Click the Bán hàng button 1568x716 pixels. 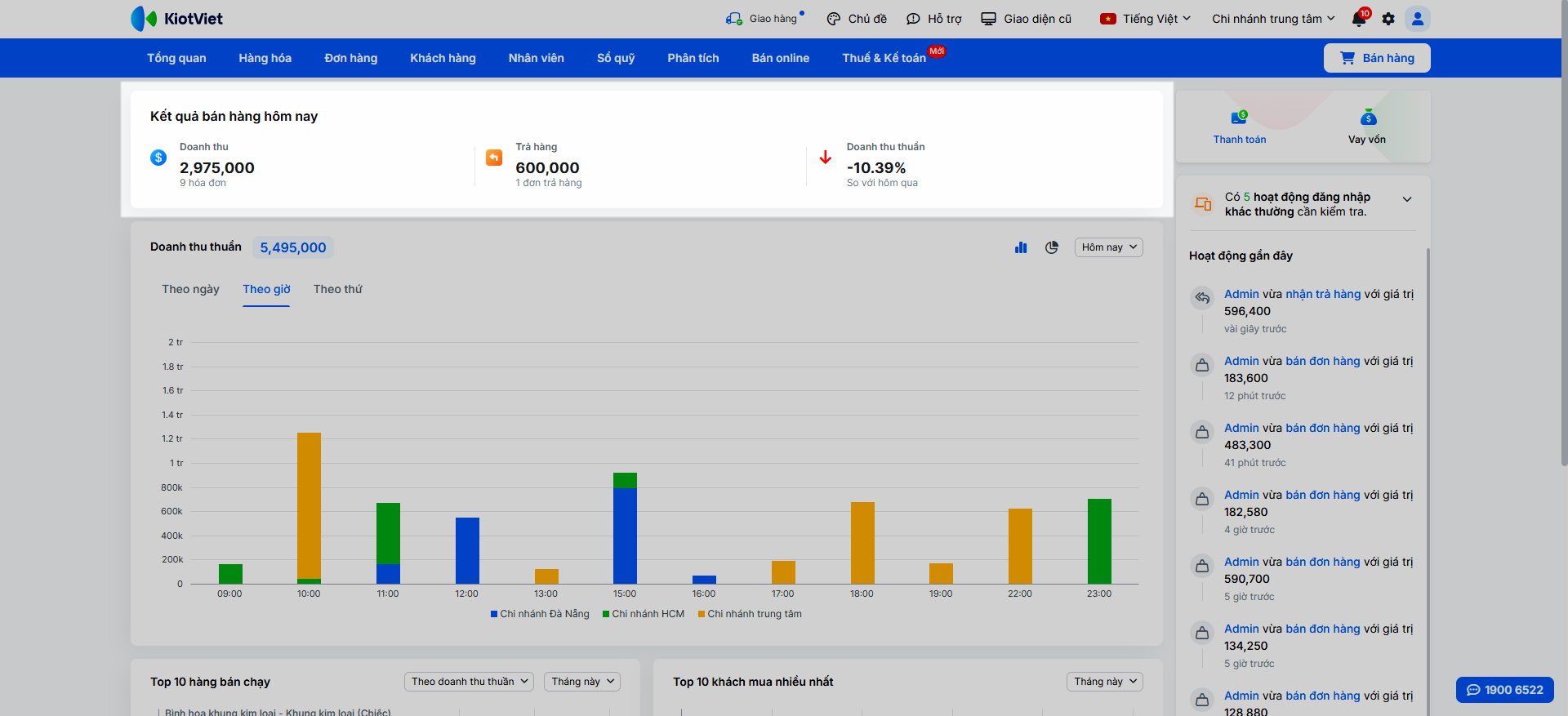coord(1377,58)
